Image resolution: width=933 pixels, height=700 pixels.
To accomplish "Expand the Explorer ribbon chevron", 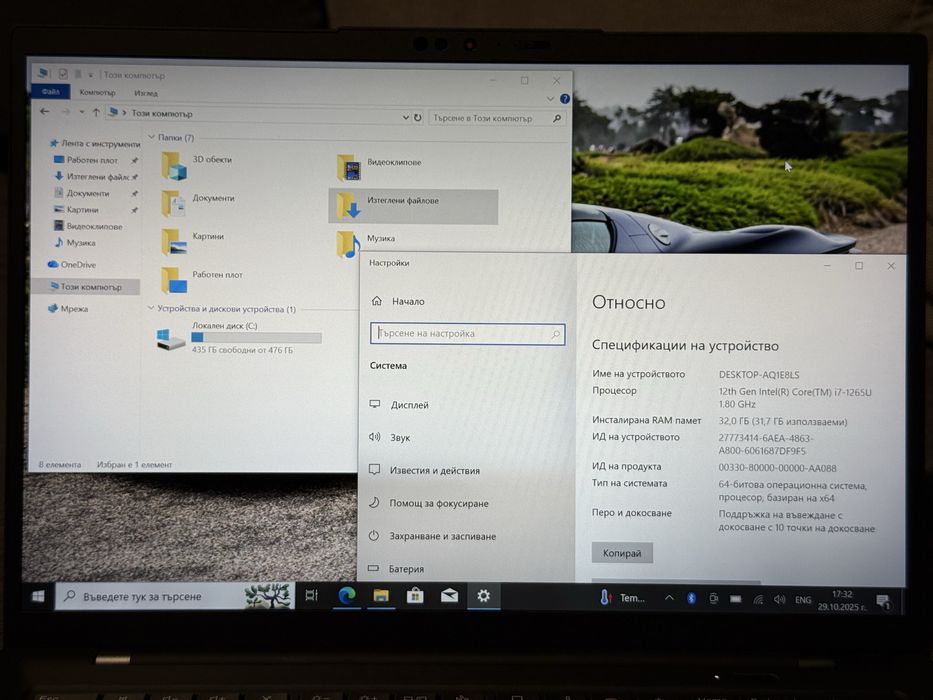I will pos(550,98).
